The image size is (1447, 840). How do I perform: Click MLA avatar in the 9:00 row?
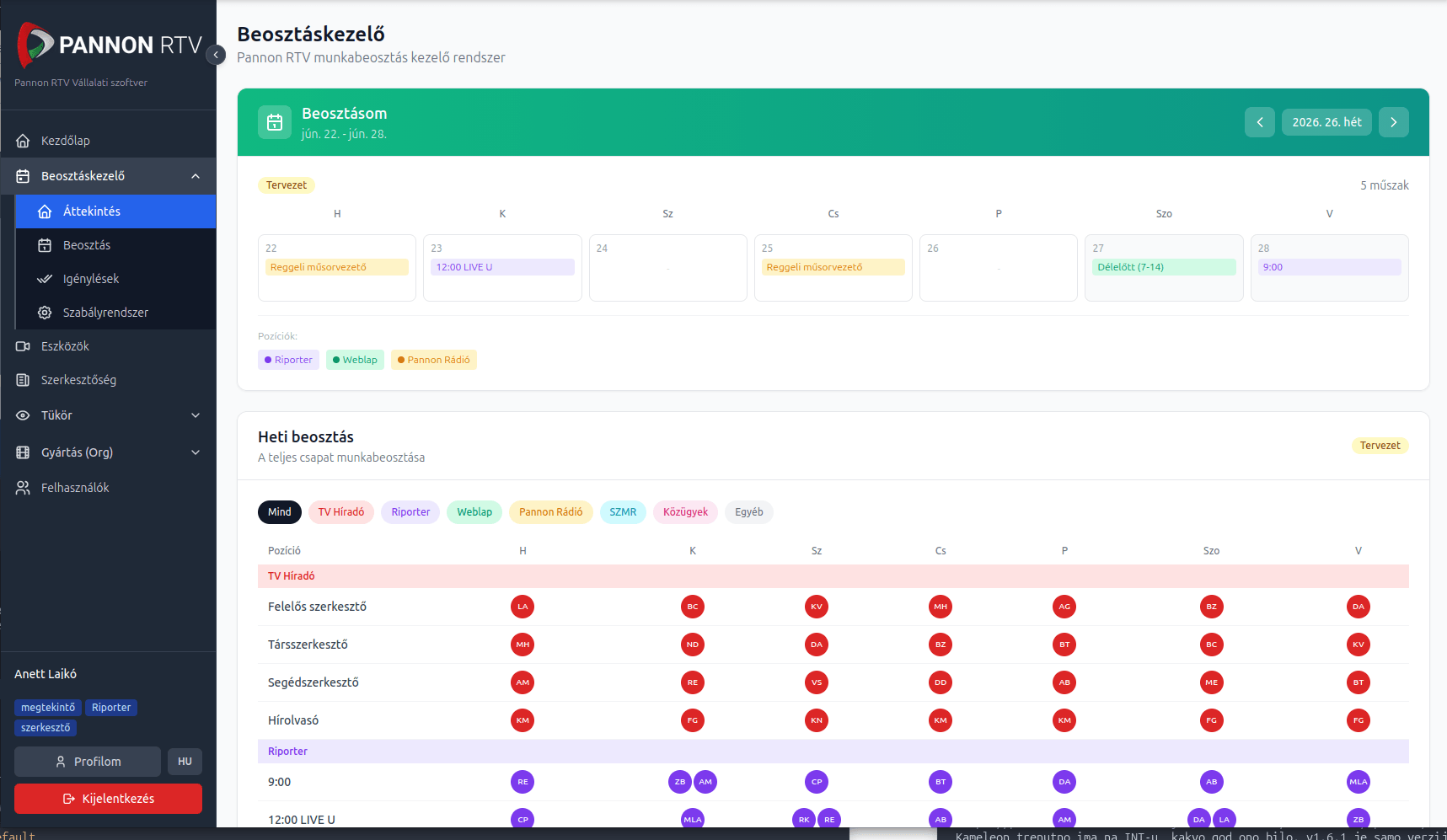[1359, 782]
